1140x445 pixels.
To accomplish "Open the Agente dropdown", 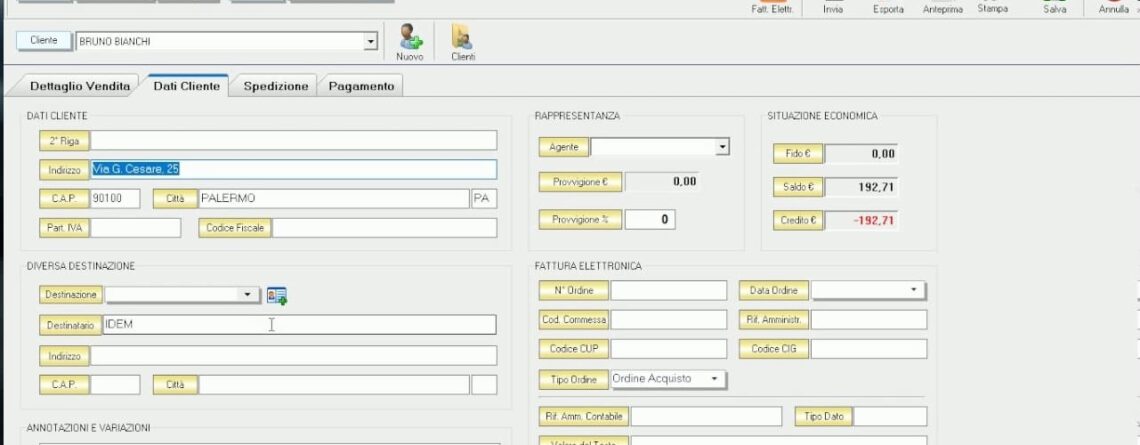I will tap(722, 147).
